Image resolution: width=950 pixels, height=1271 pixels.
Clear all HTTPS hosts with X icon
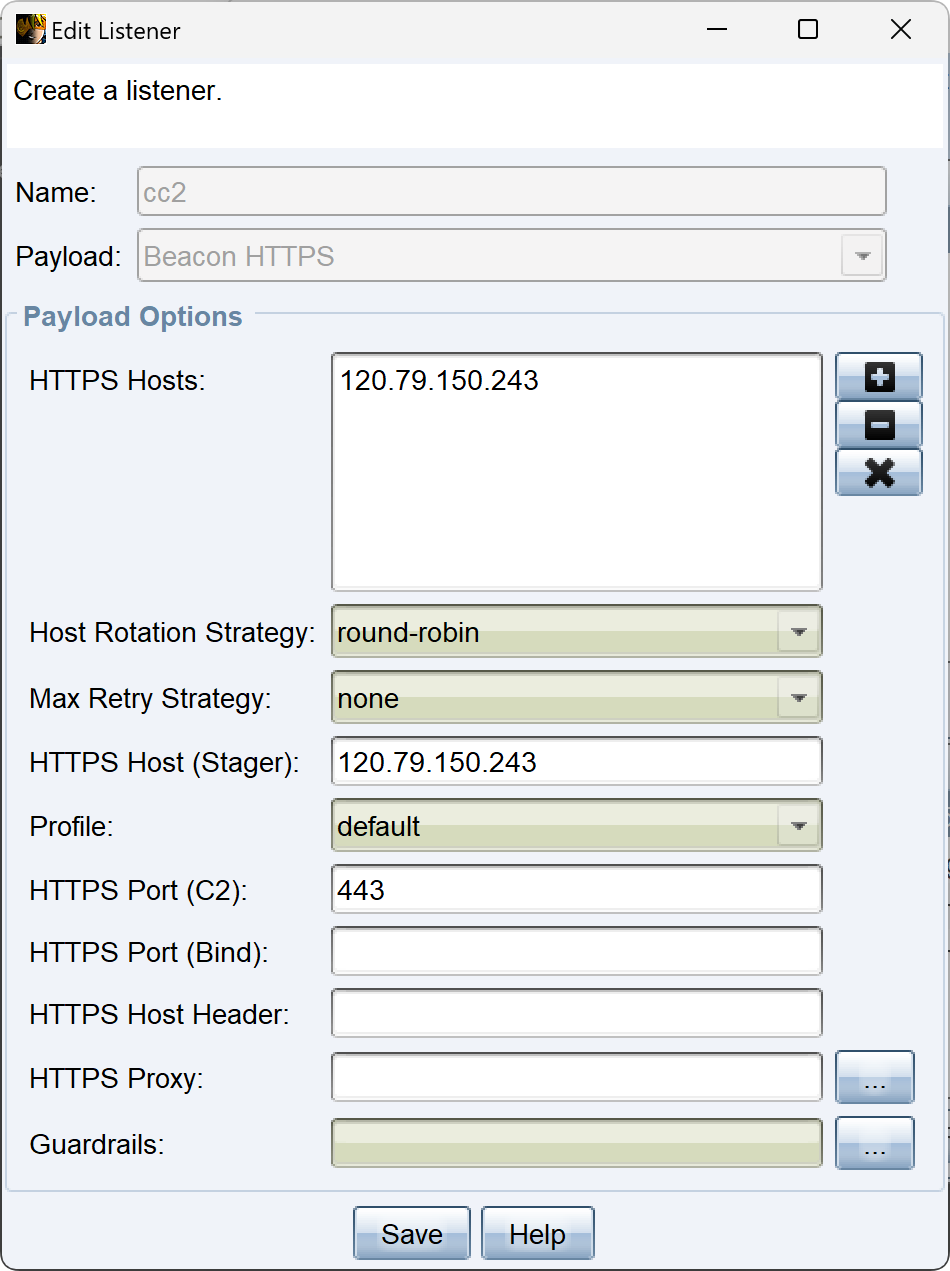click(878, 472)
